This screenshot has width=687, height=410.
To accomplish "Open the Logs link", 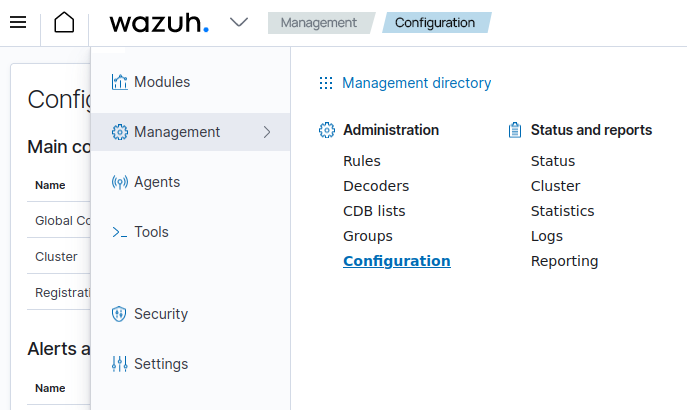I will coord(547,236).
